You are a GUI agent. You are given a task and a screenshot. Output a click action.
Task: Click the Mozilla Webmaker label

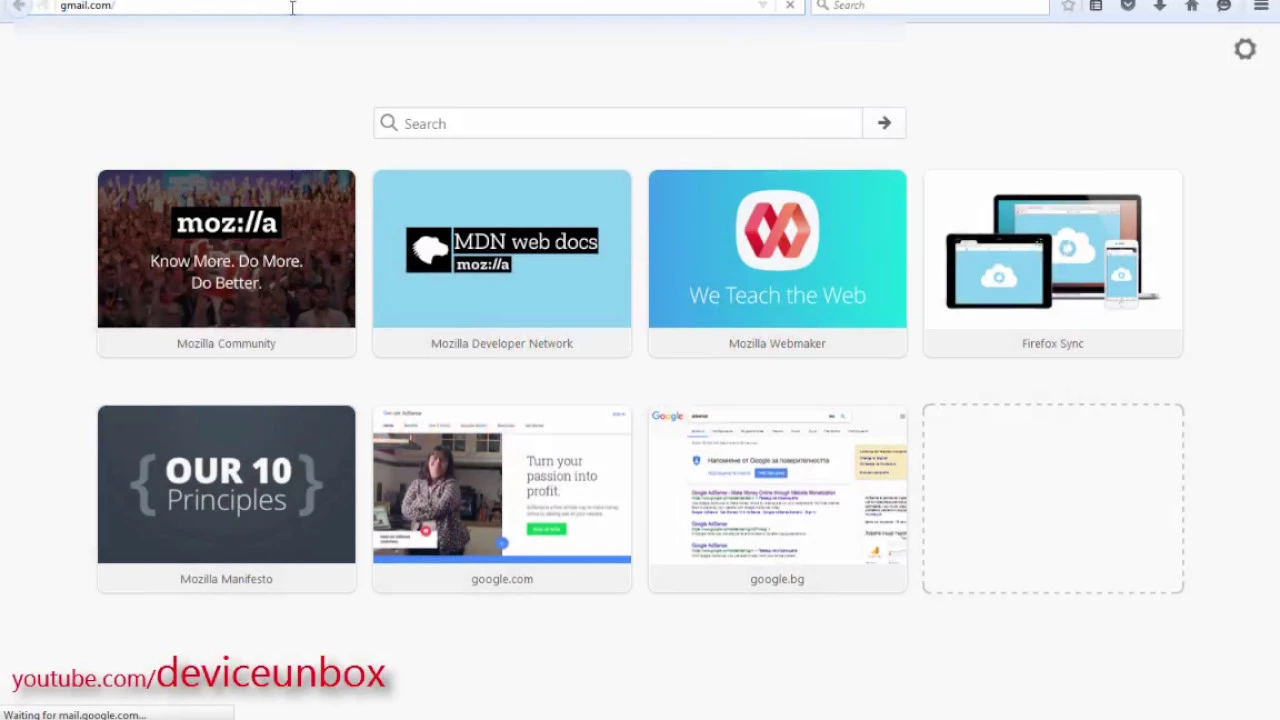coord(777,343)
